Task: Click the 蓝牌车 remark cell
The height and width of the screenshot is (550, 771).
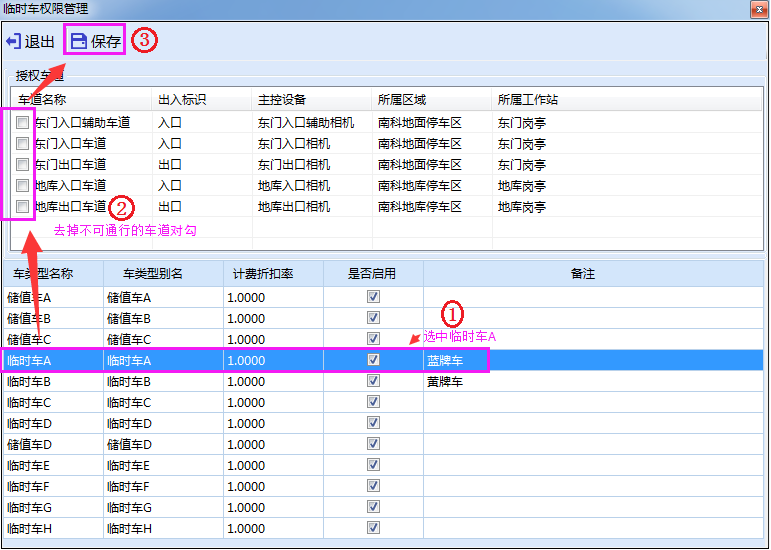Action: click(x=593, y=360)
